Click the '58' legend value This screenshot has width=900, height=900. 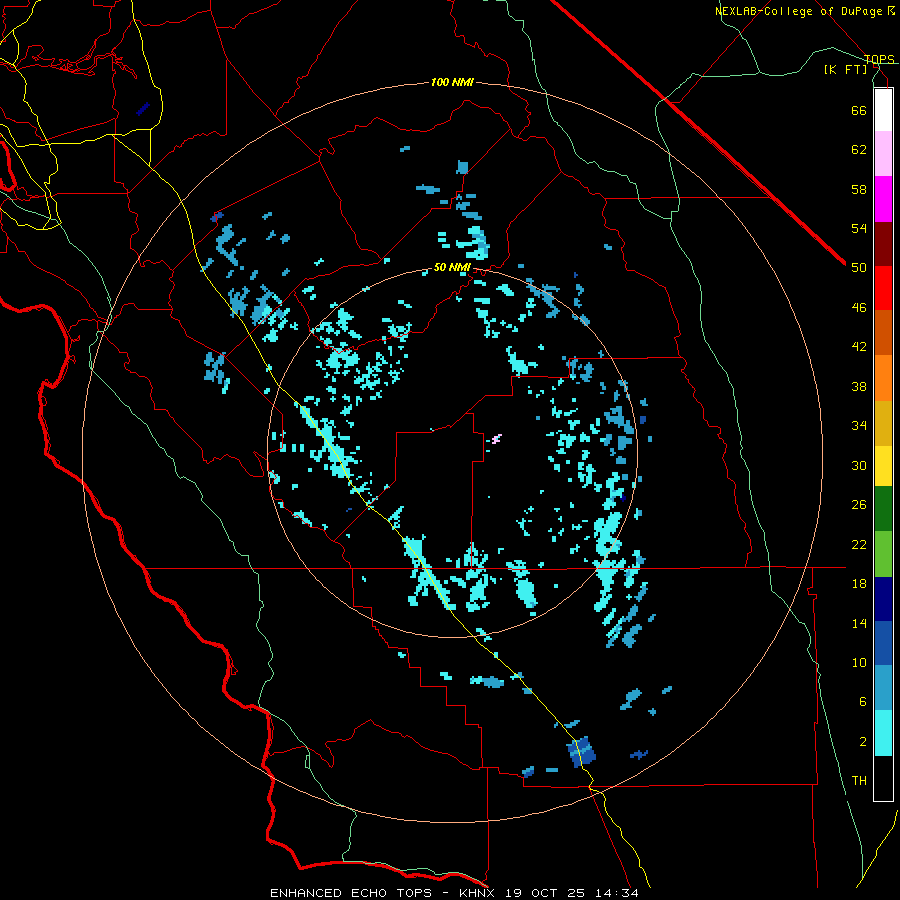859,189
